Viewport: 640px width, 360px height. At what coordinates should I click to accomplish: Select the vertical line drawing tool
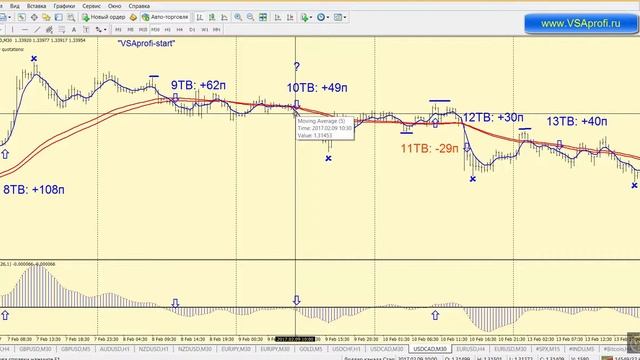click(13, 29)
